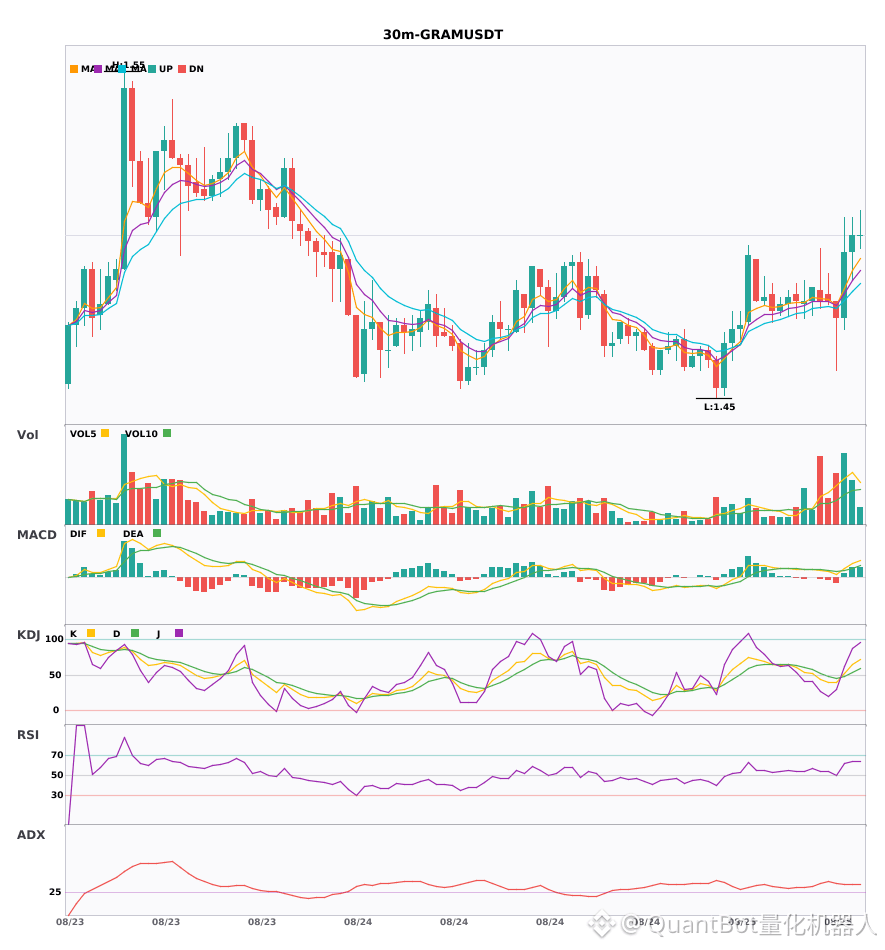This screenshot has height=950, width=885.
Task: Select the ADX panel label
Action: [31, 835]
